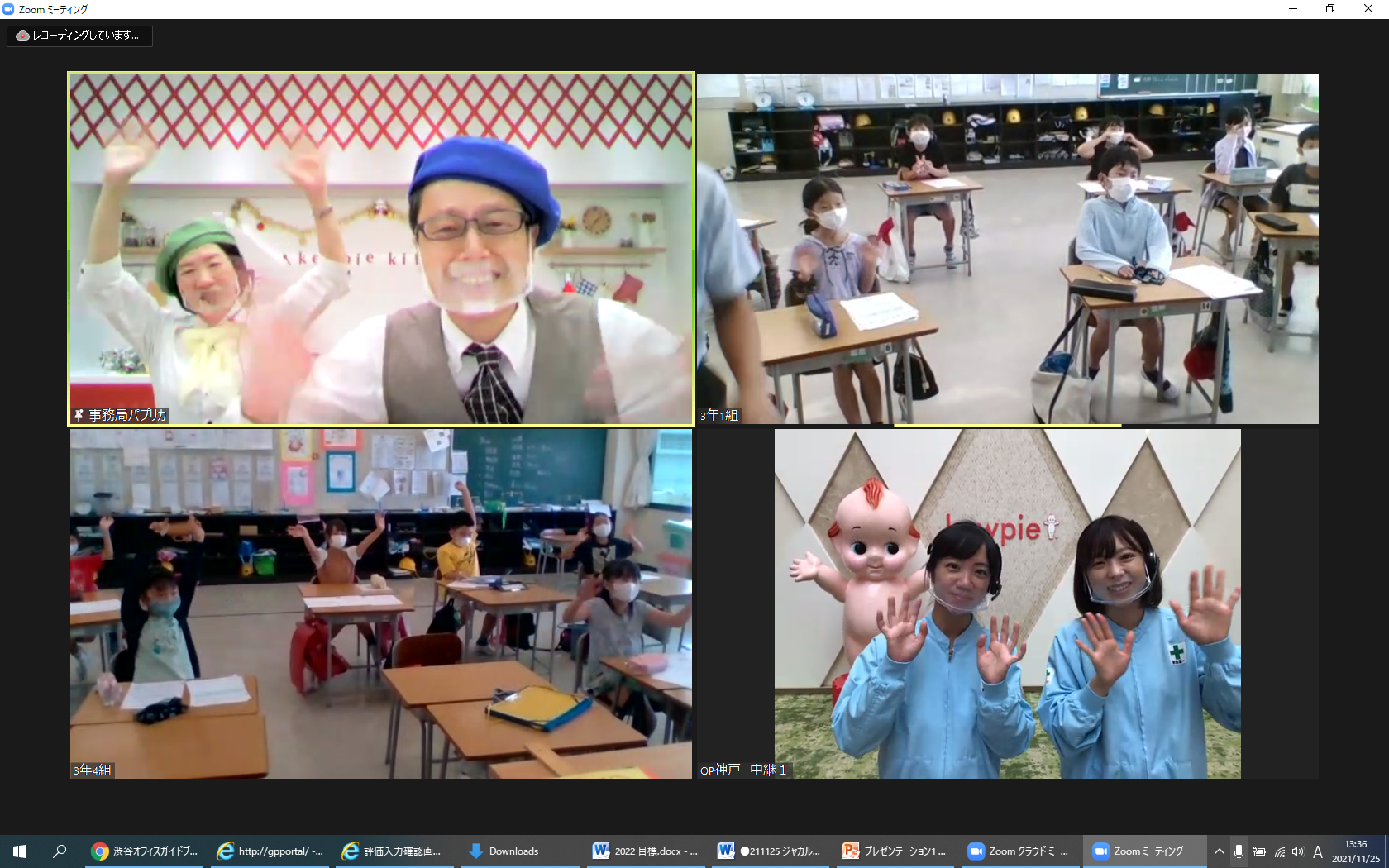Open the Downloads window from the taskbar

pos(518,851)
